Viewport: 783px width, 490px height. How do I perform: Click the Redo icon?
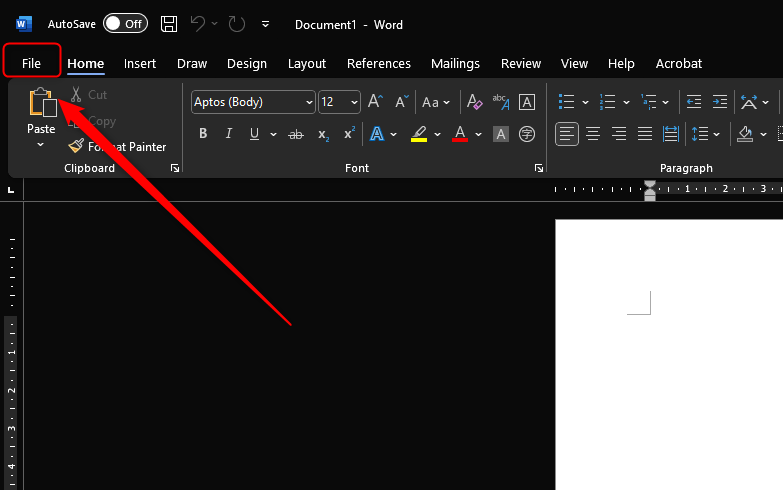point(237,24)
